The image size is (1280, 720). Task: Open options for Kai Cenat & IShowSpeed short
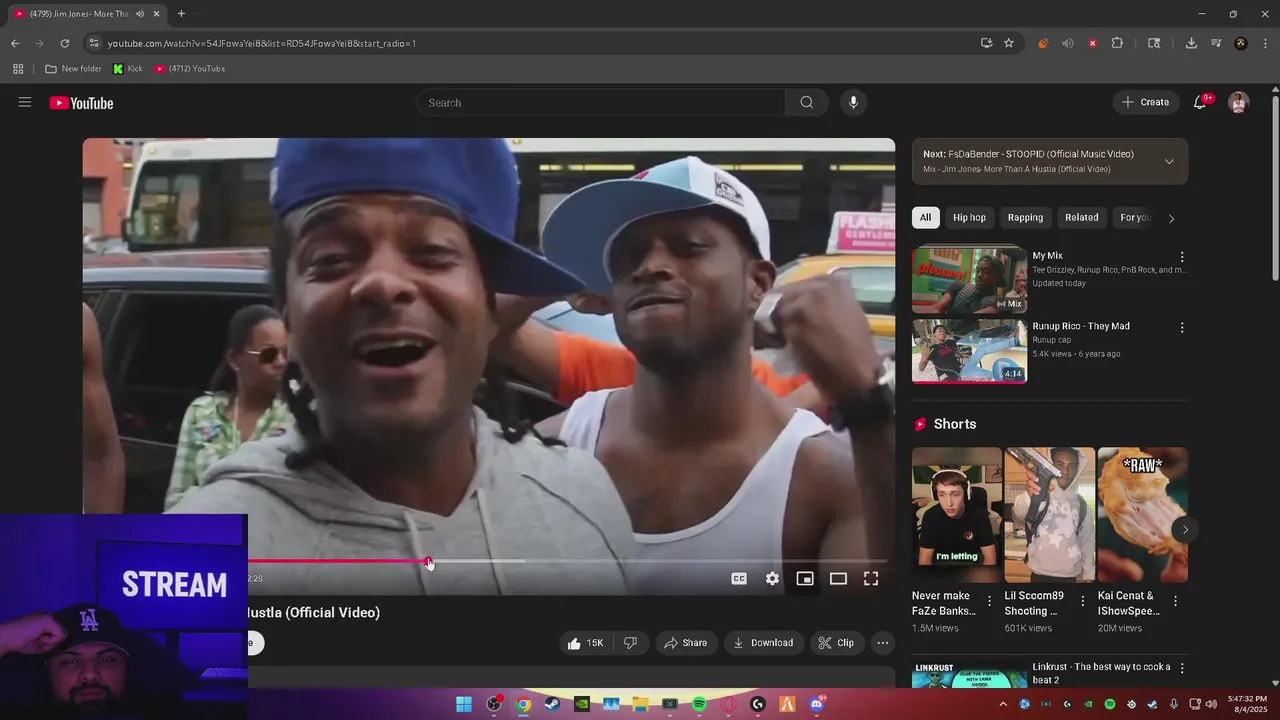pyautogui.click(x=1175, y=601)
